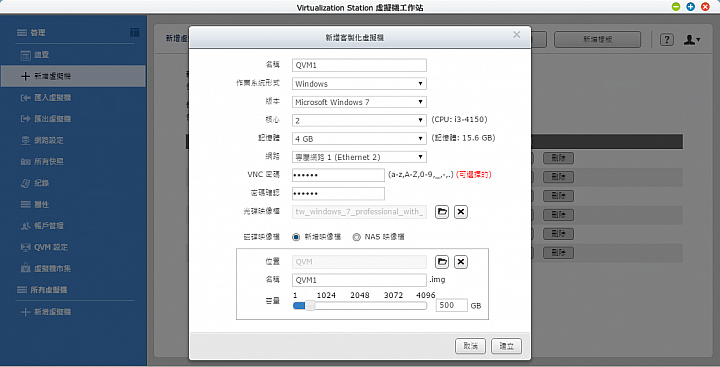Click the capacity value field showing 500
Screen dimensions: 720x367
point(451,305)
